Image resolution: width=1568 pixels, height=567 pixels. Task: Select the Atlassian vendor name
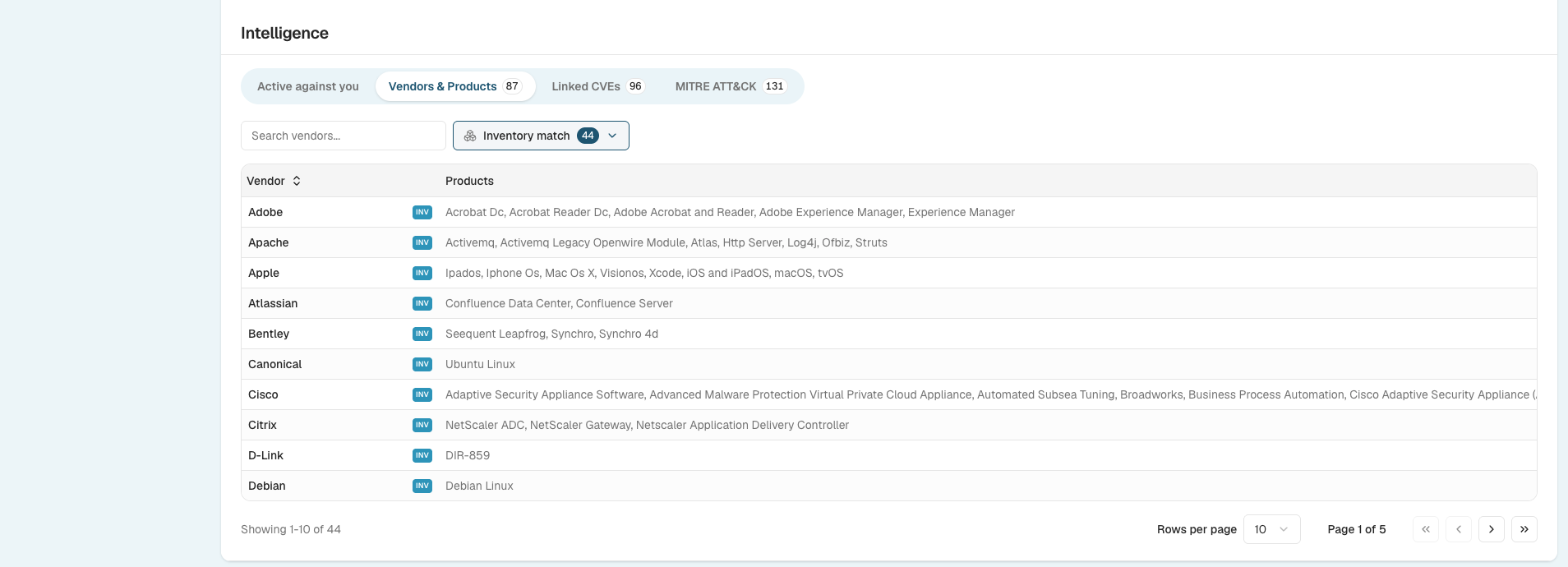click(273, 303)
